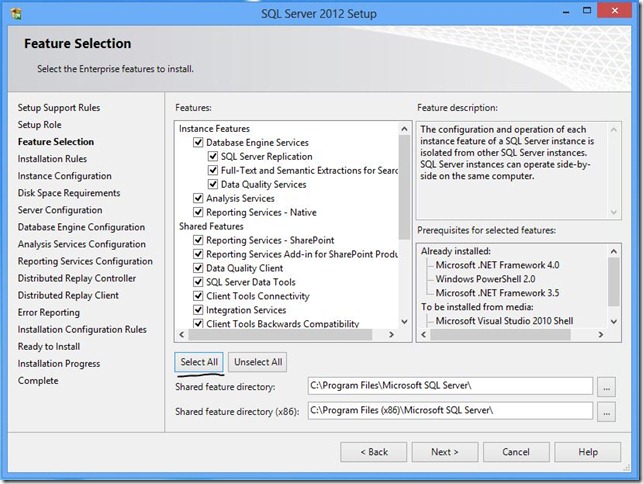
Task: Click features list scroll up arrow
Action: [404, 129]
